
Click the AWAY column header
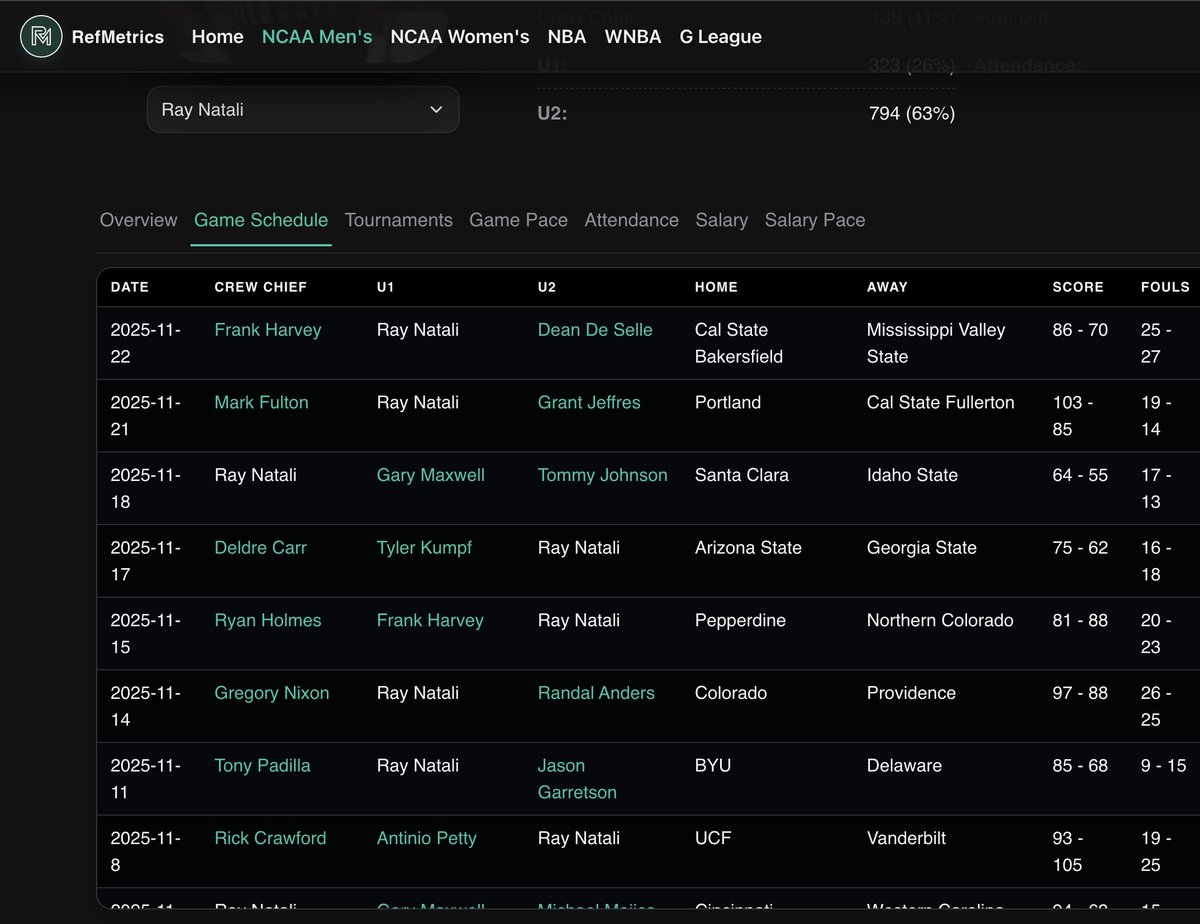pyautogui.click(x=887, y=287)
